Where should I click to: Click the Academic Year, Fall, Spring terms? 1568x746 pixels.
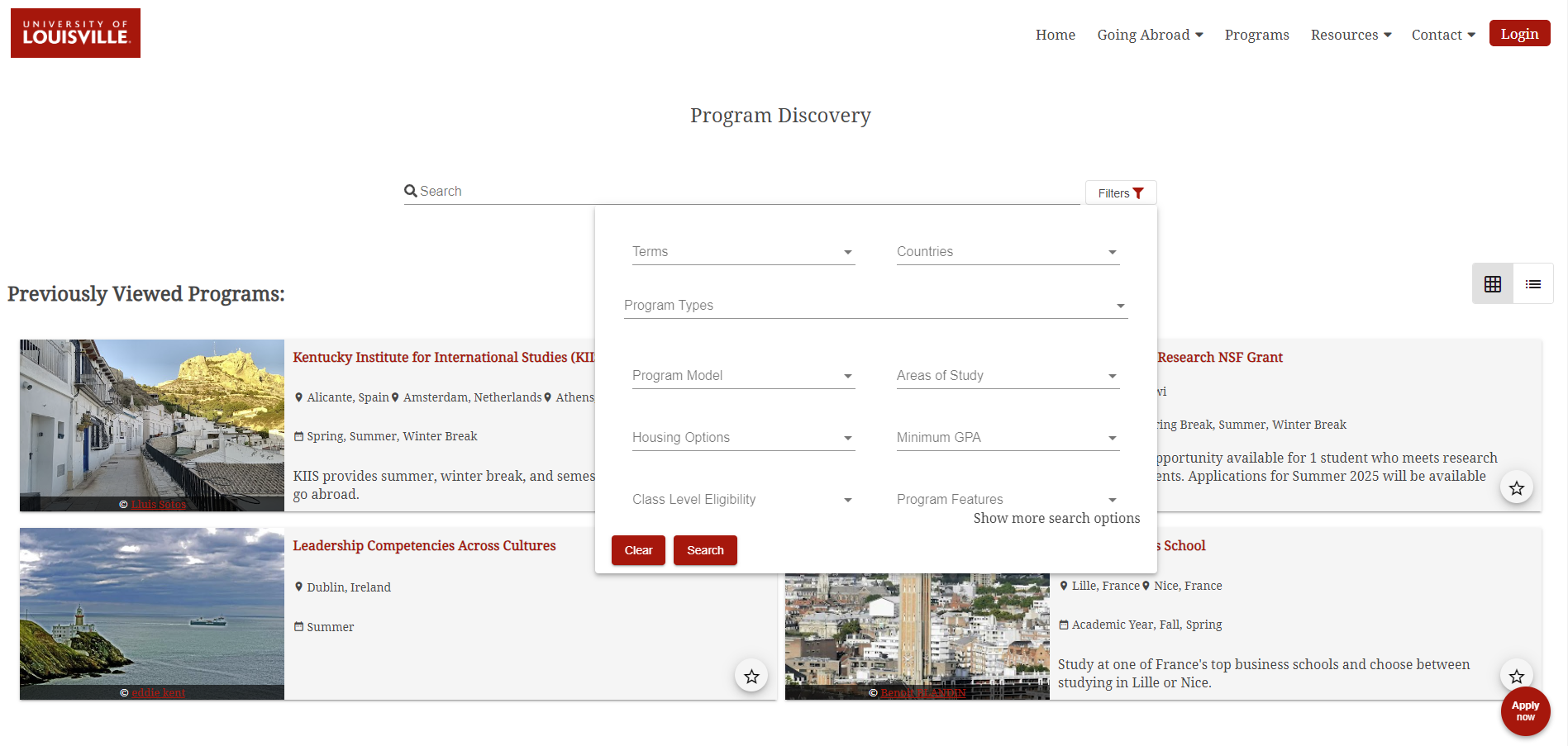coord(1146,625)
